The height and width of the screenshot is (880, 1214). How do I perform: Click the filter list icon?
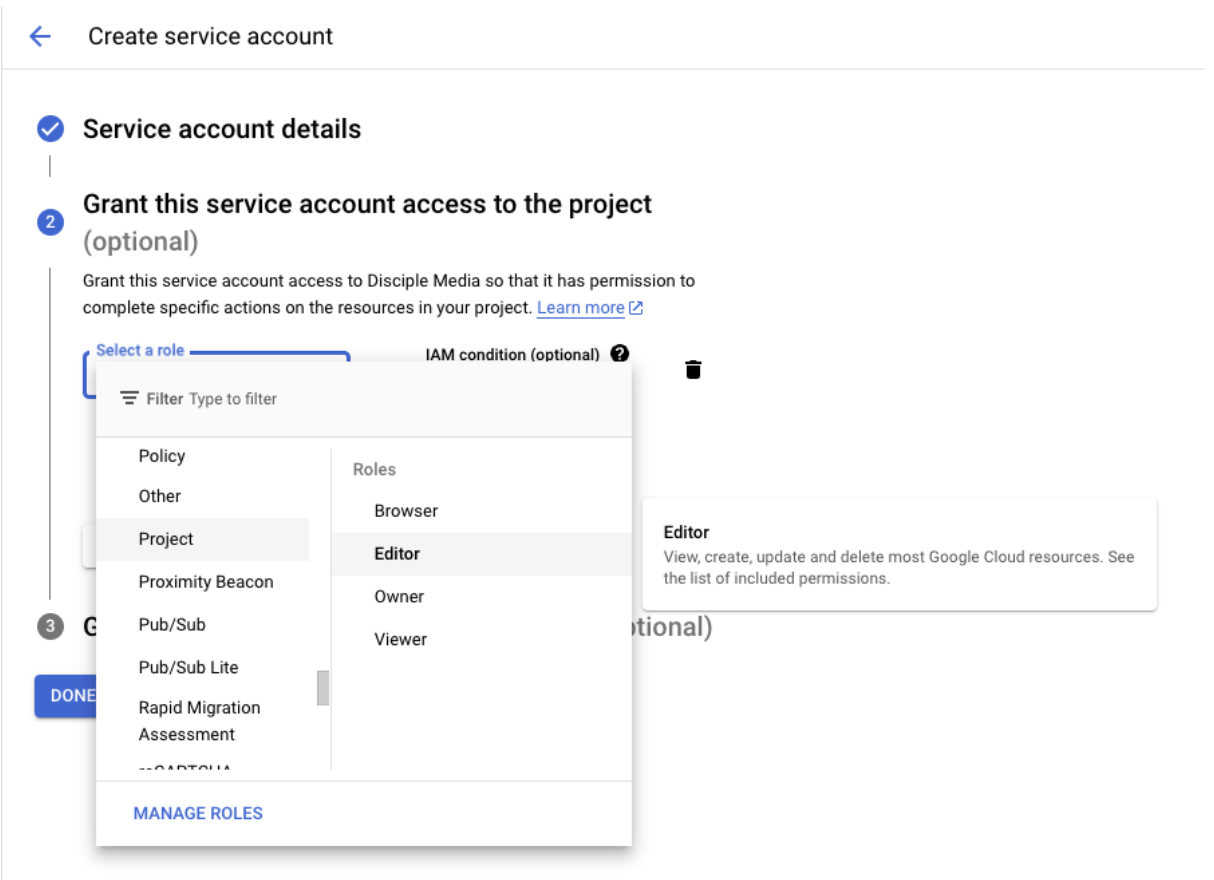pos(129,398)
